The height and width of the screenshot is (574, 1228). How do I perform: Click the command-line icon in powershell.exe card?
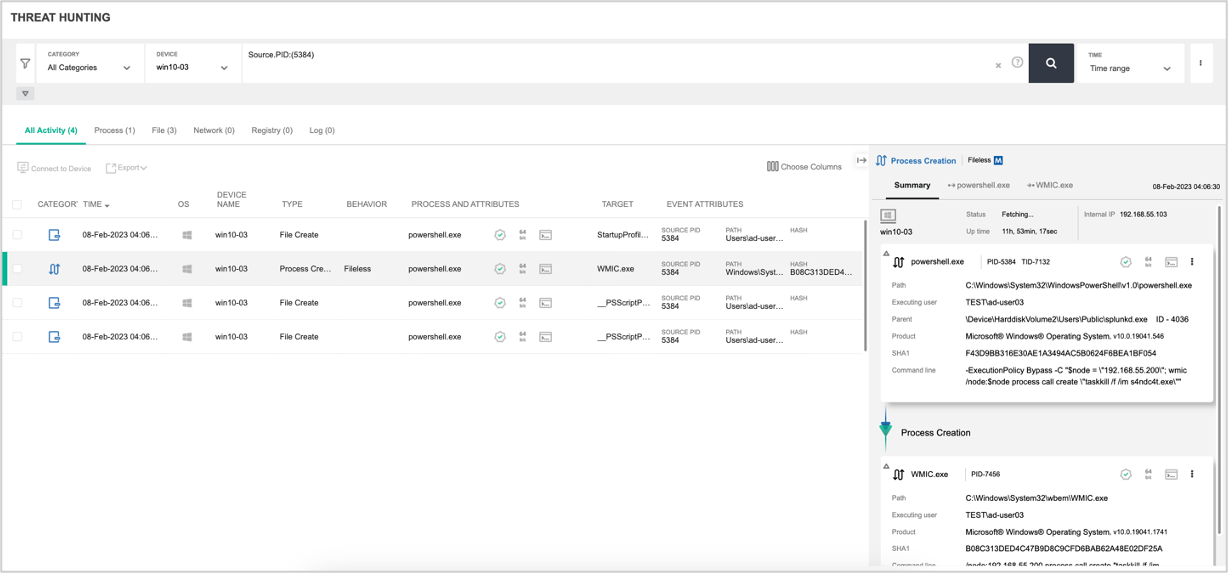pyautogui.click(x=1171, y=262)
